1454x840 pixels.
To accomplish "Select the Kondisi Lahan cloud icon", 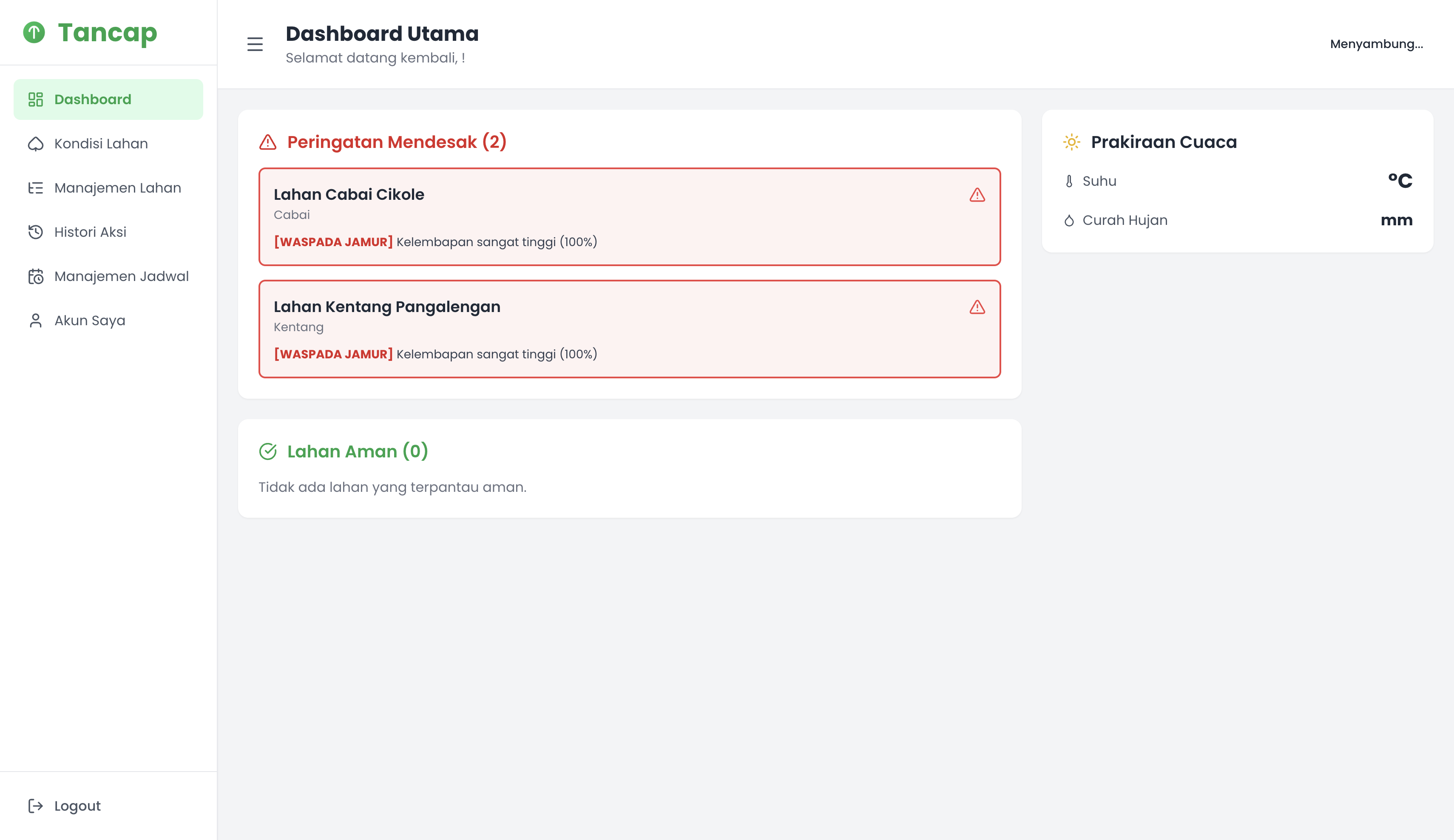I will coord(36,144).
